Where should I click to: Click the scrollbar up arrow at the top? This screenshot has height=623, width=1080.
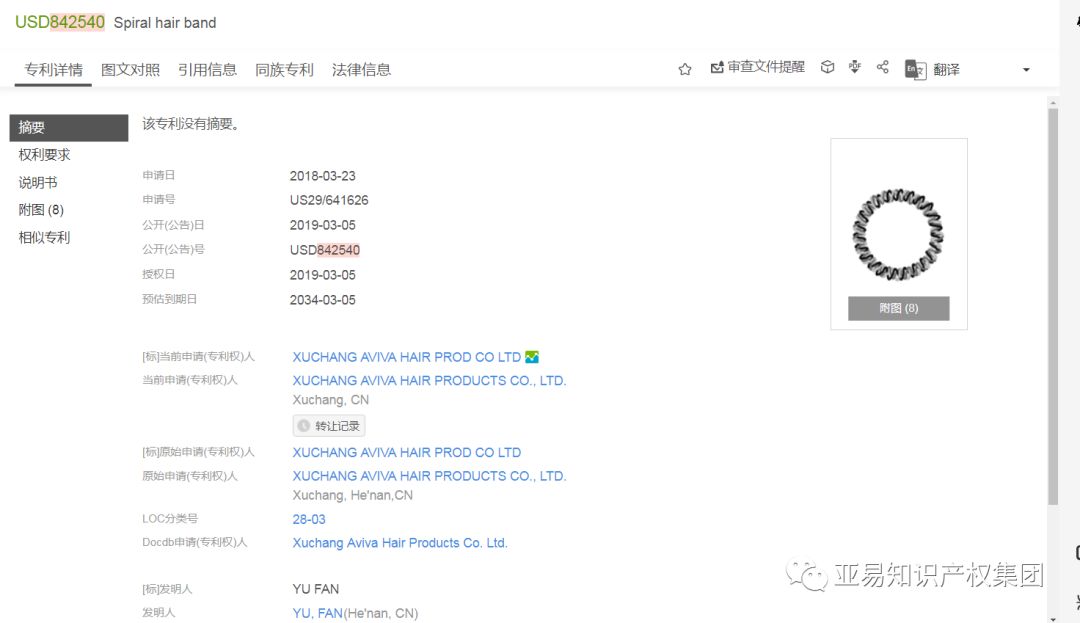coord(1052,103)
